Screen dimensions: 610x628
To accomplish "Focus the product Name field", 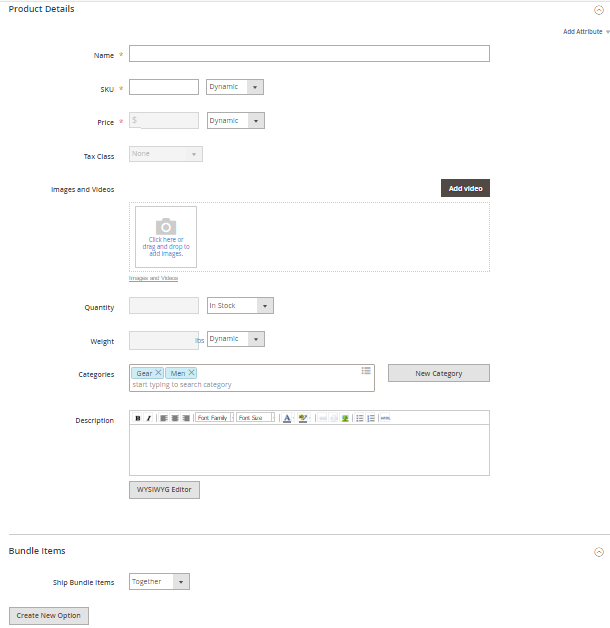I will pos(309,54).
